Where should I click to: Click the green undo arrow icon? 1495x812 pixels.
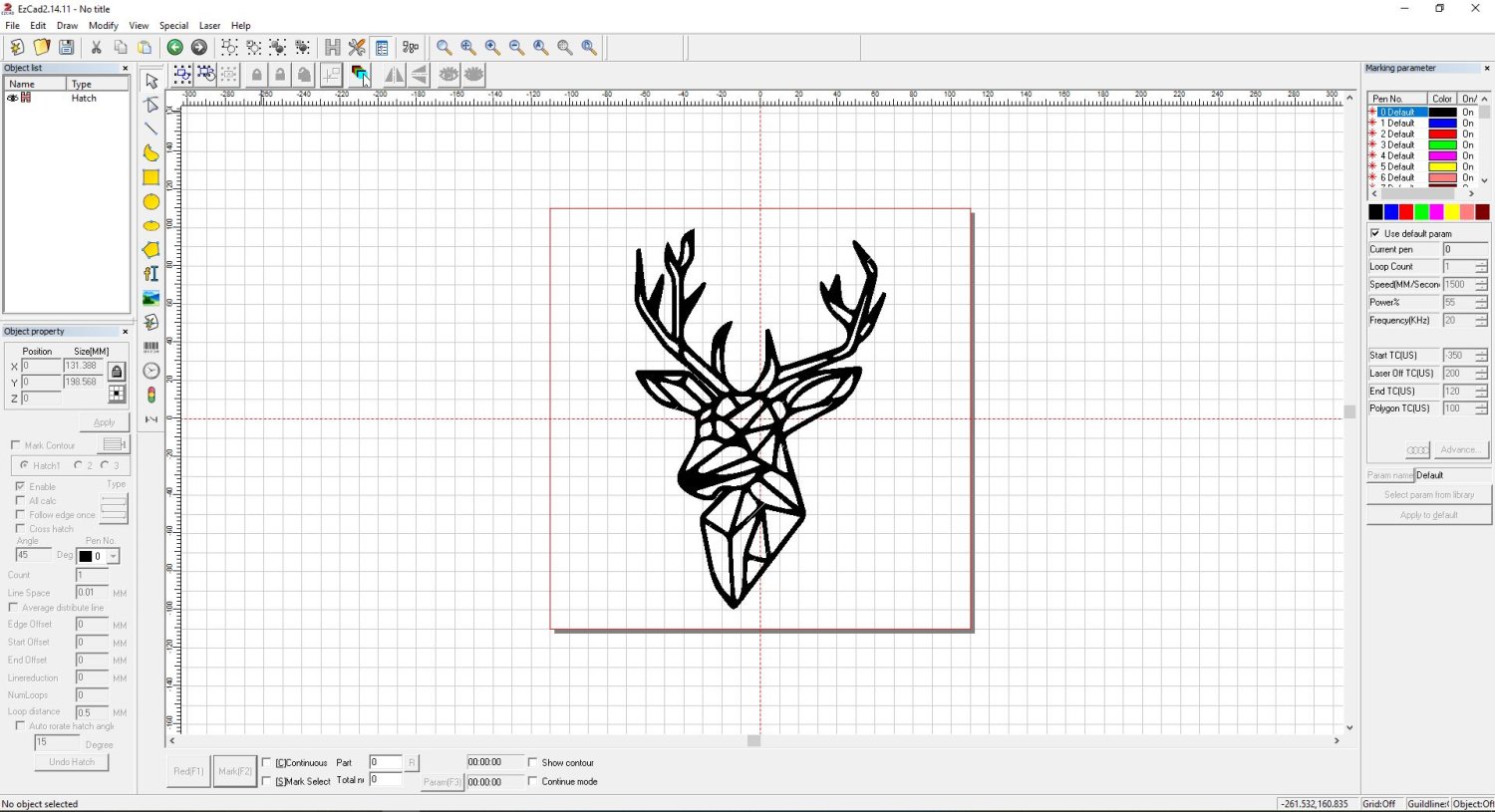point(174,47)
